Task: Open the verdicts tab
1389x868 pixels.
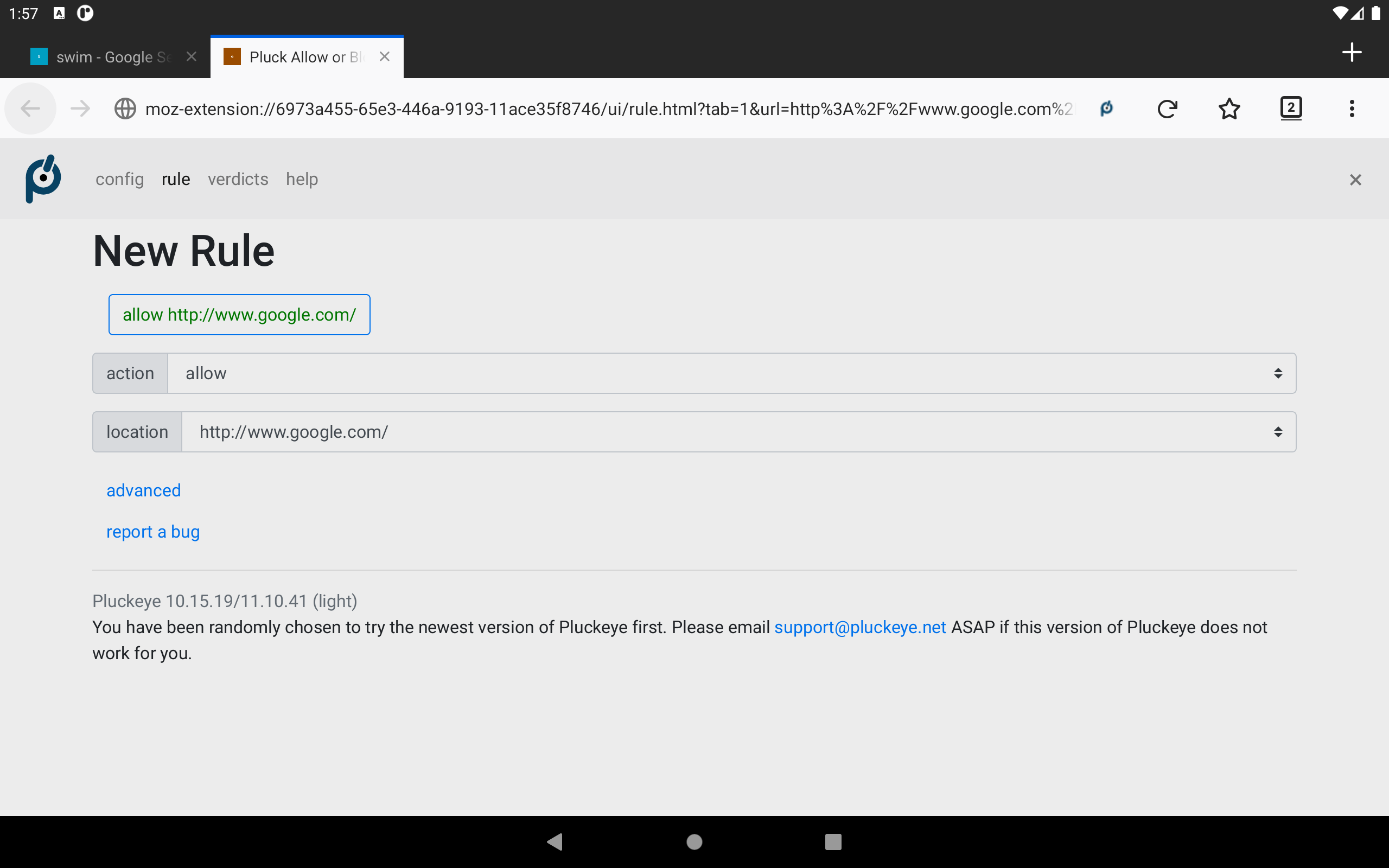Action: pyautogui.click(x=238, y=179)
